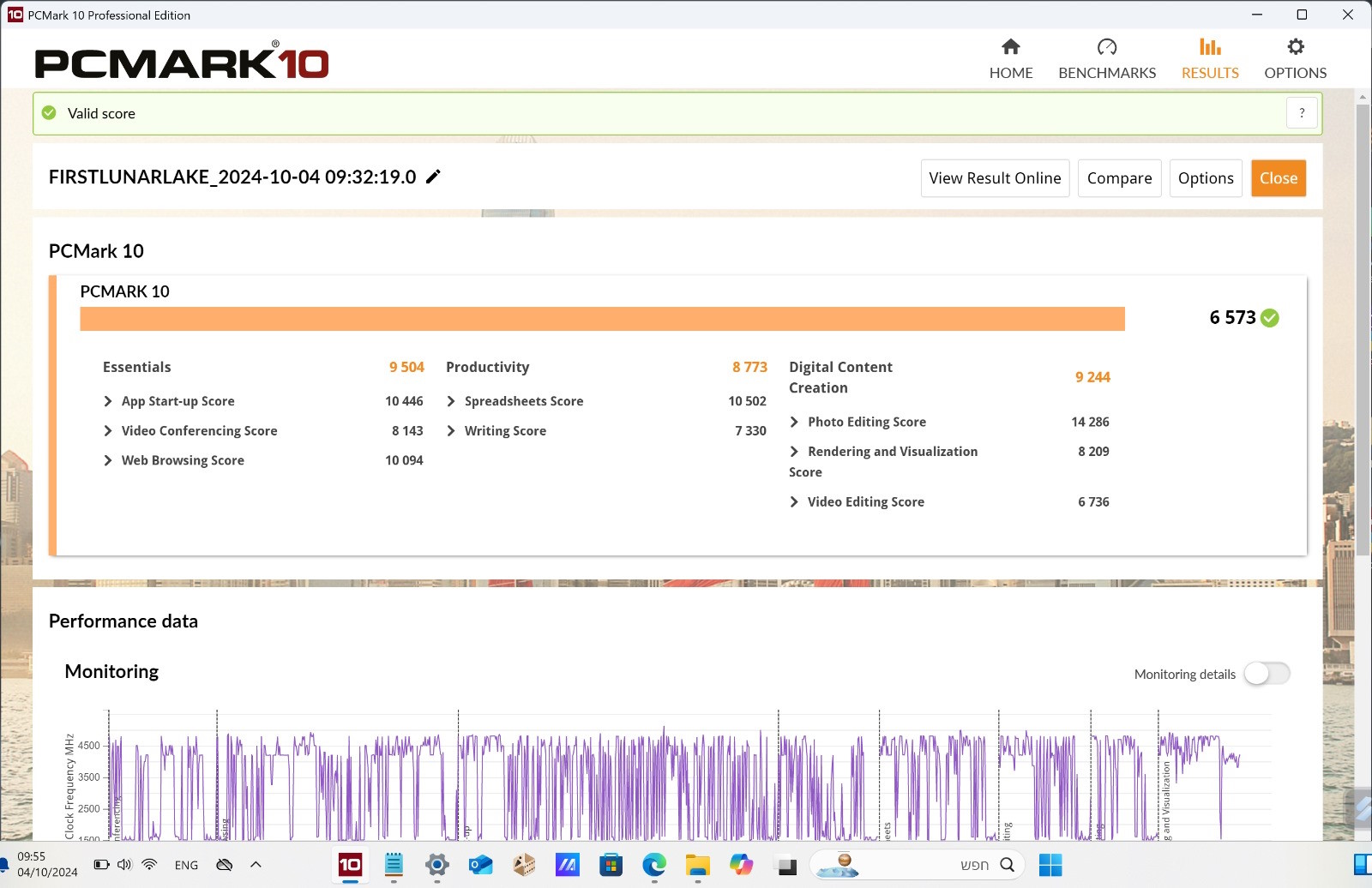Open Task View from the taskbar

click(786, 867)
